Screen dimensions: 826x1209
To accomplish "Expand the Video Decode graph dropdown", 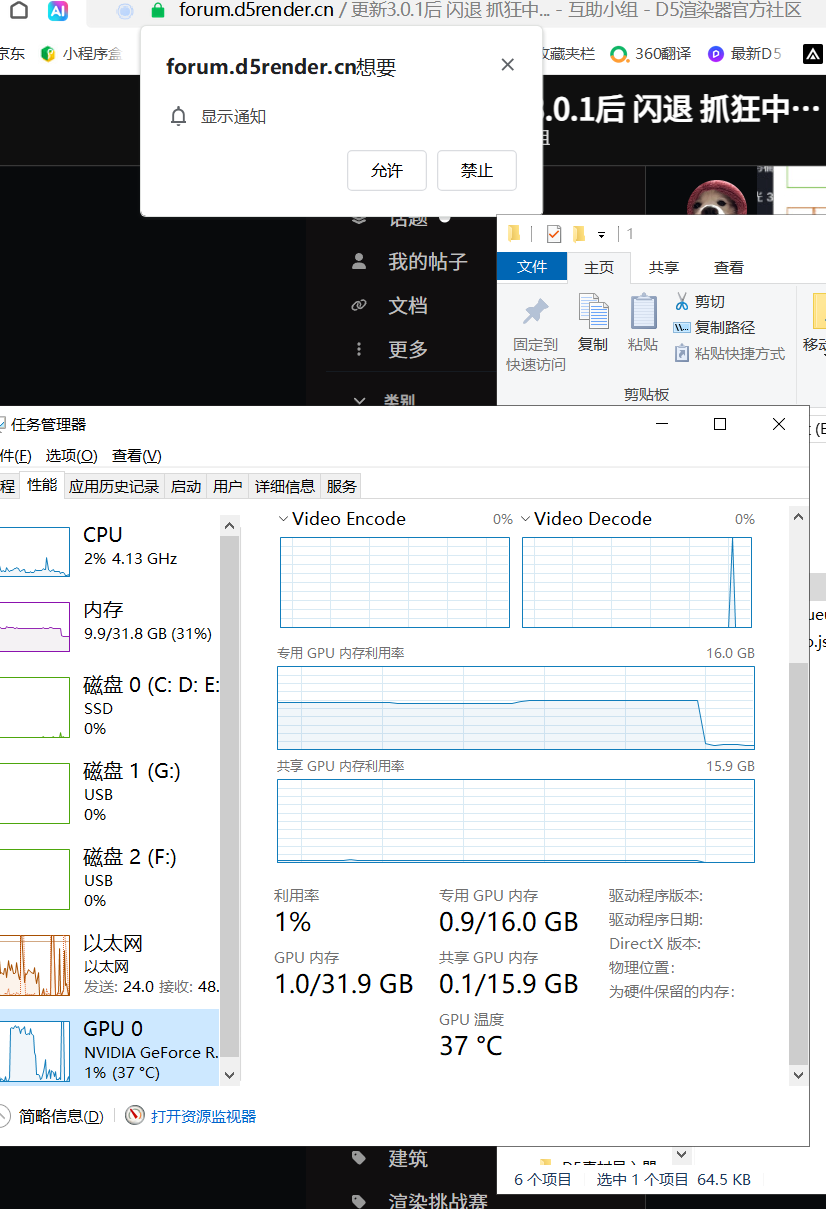I will click(x=525, y=519).
